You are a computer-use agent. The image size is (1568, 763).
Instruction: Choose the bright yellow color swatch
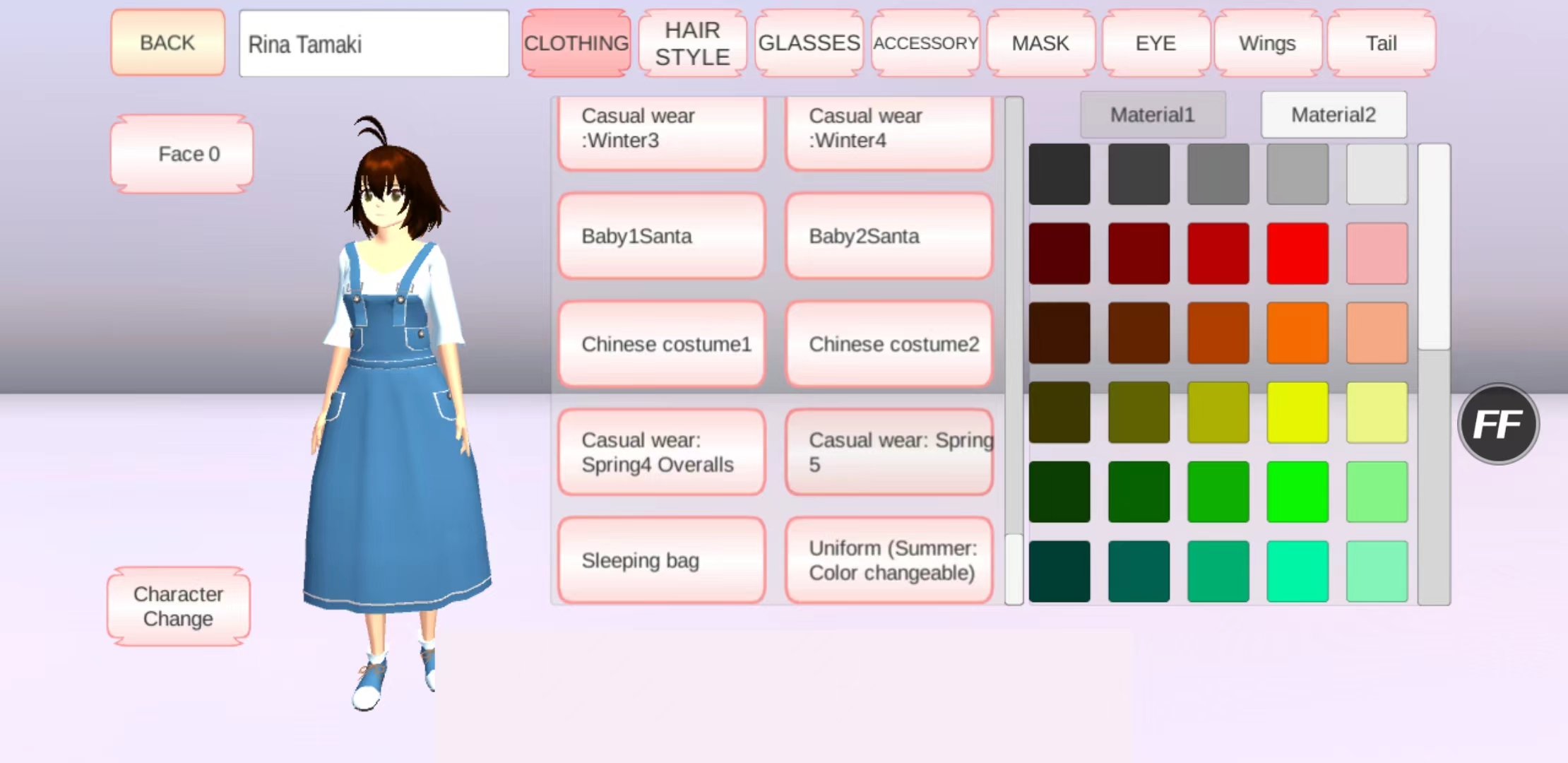(x=1297, y=413)
